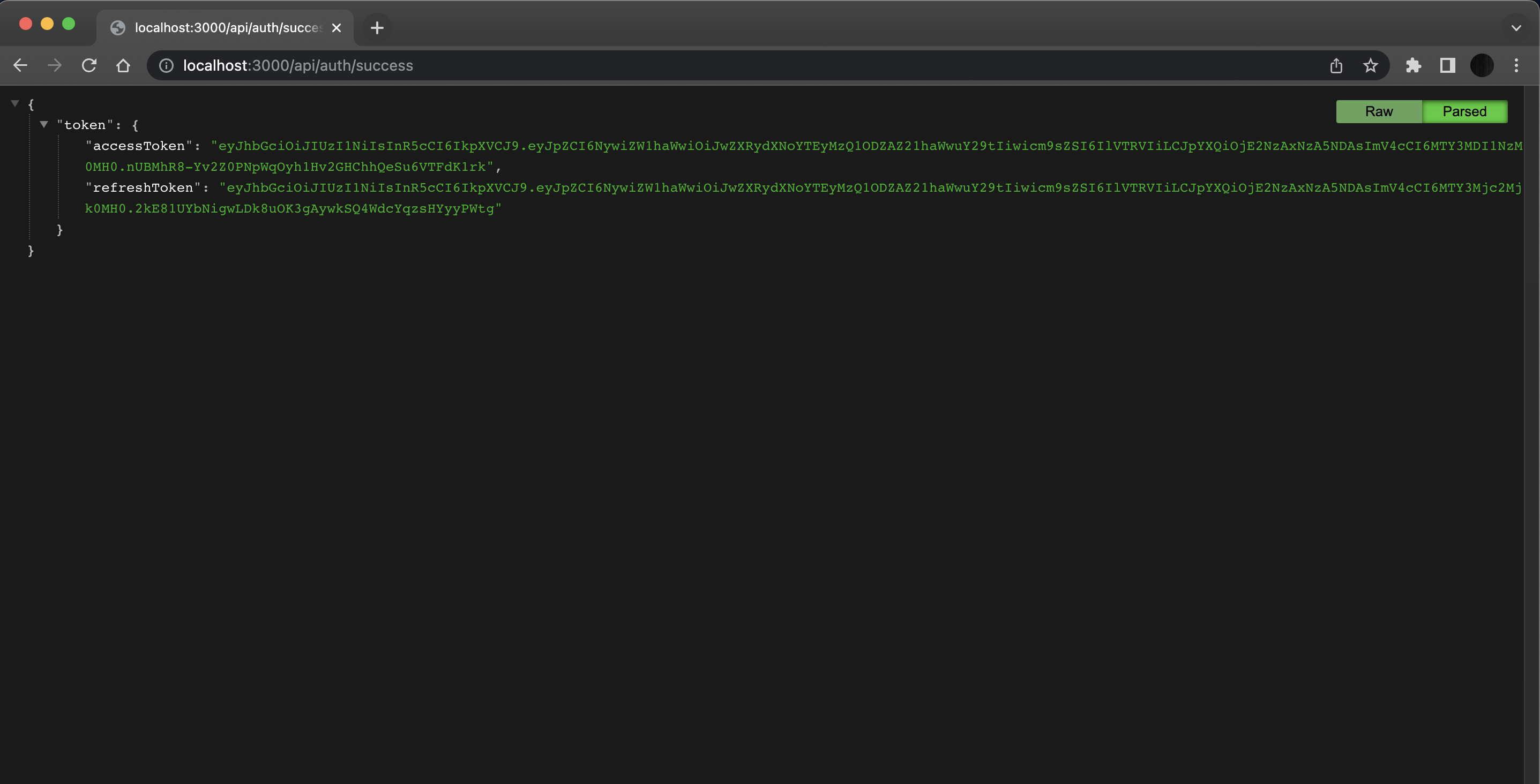Click the browser back arrow

[x=20, y=66]
